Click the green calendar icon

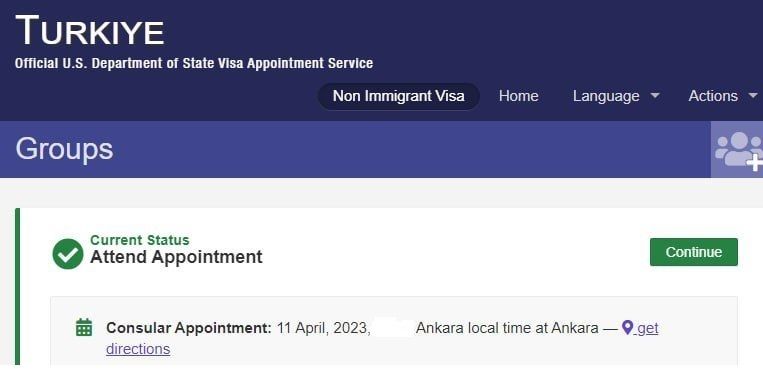(x=84, y=327)
